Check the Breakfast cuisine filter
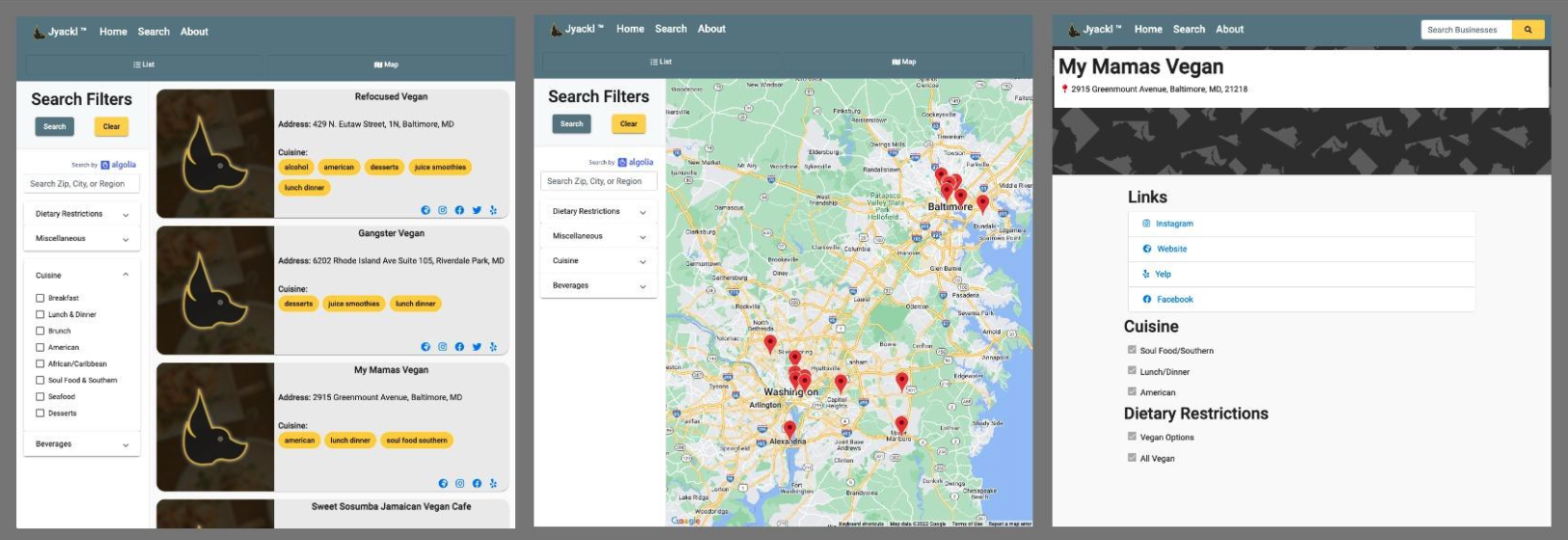The height and width of the screenshot is (540, 1568). tap(40, 298)
